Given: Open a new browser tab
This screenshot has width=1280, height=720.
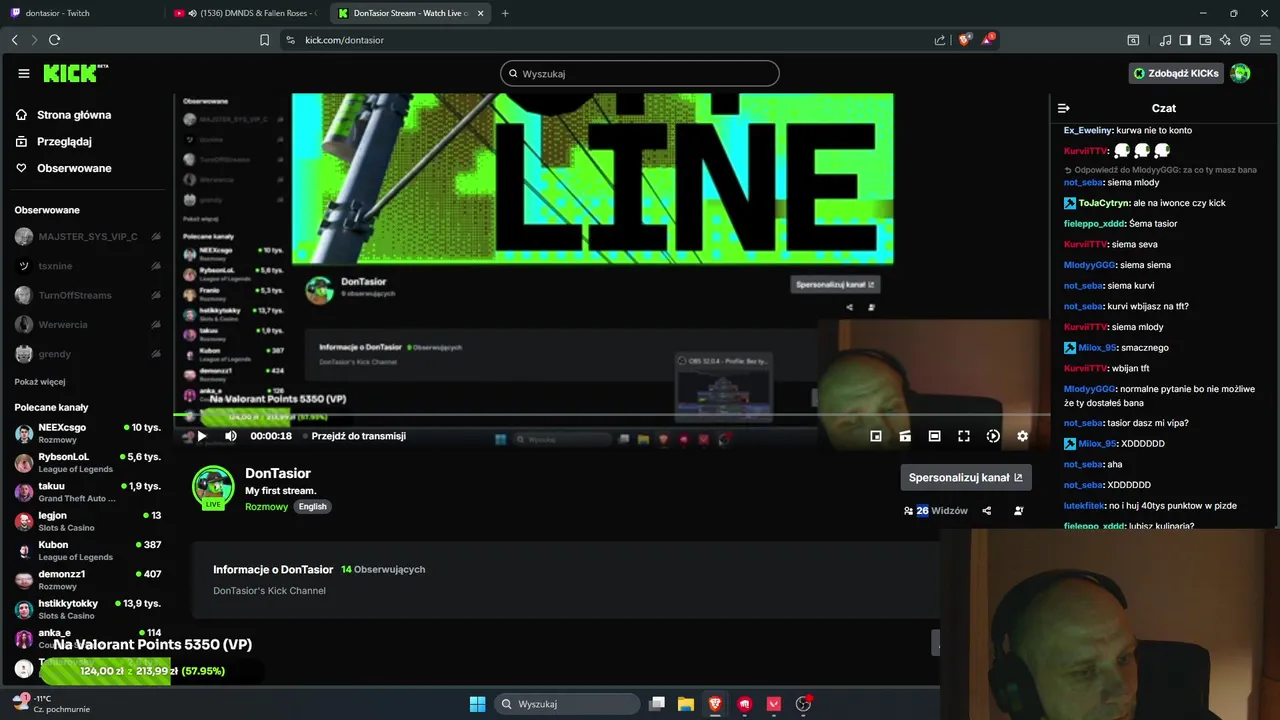Looking at the screenshot, I should coord(505,13).
